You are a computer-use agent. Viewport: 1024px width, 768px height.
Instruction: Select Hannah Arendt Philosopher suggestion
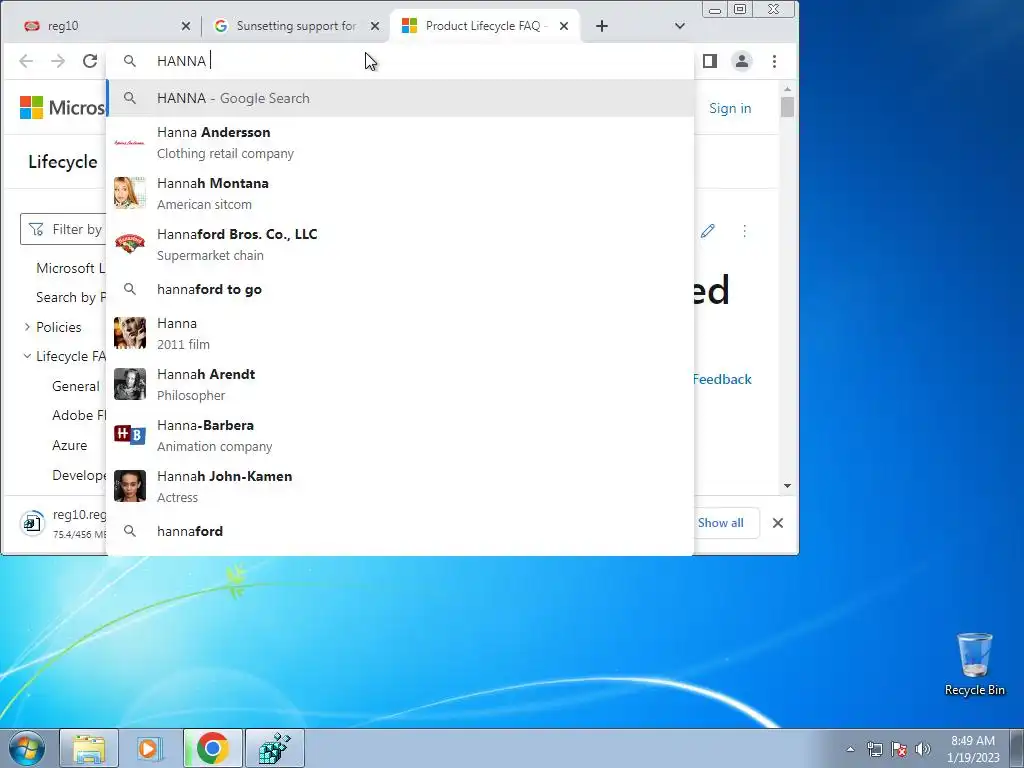[400, 385]
